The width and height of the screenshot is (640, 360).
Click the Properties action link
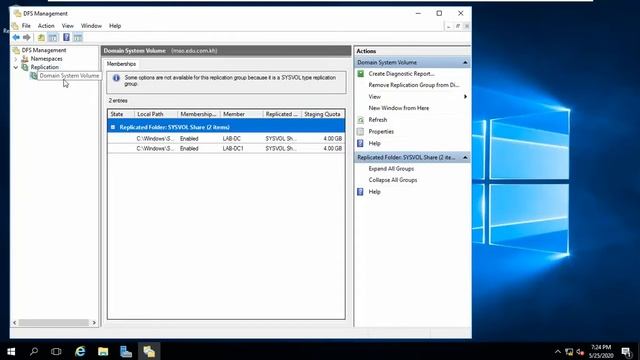pyautogui.click(x=381, y=131)
